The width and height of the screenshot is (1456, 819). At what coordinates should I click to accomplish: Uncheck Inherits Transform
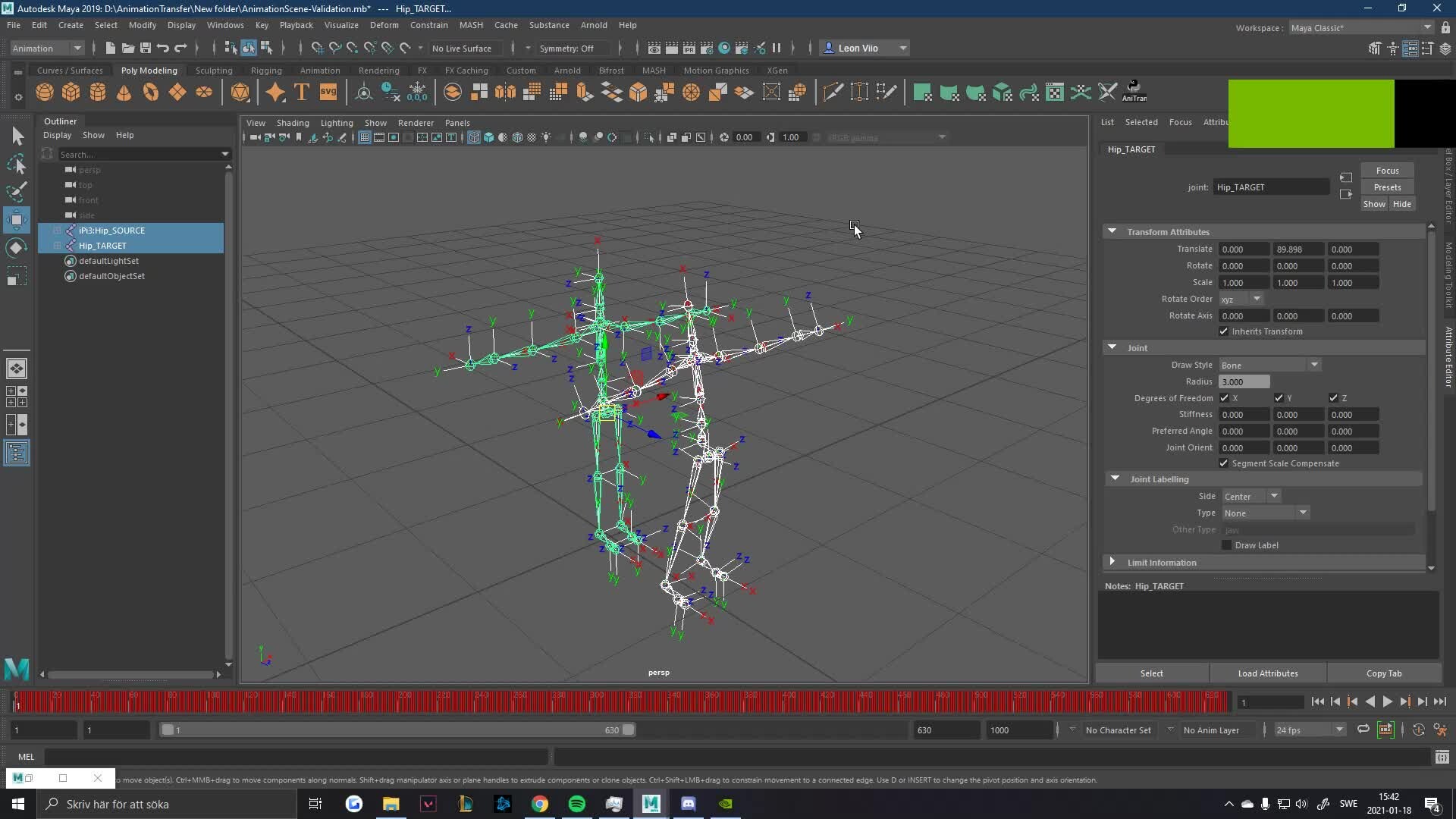coord(1223,331)
